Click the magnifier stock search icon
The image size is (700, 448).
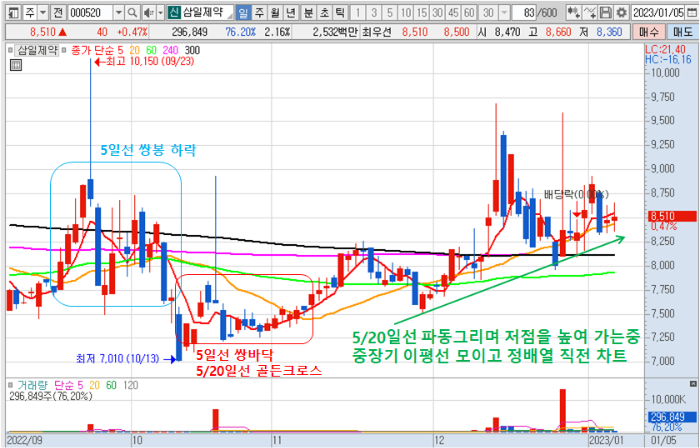(x=132, y=12)
